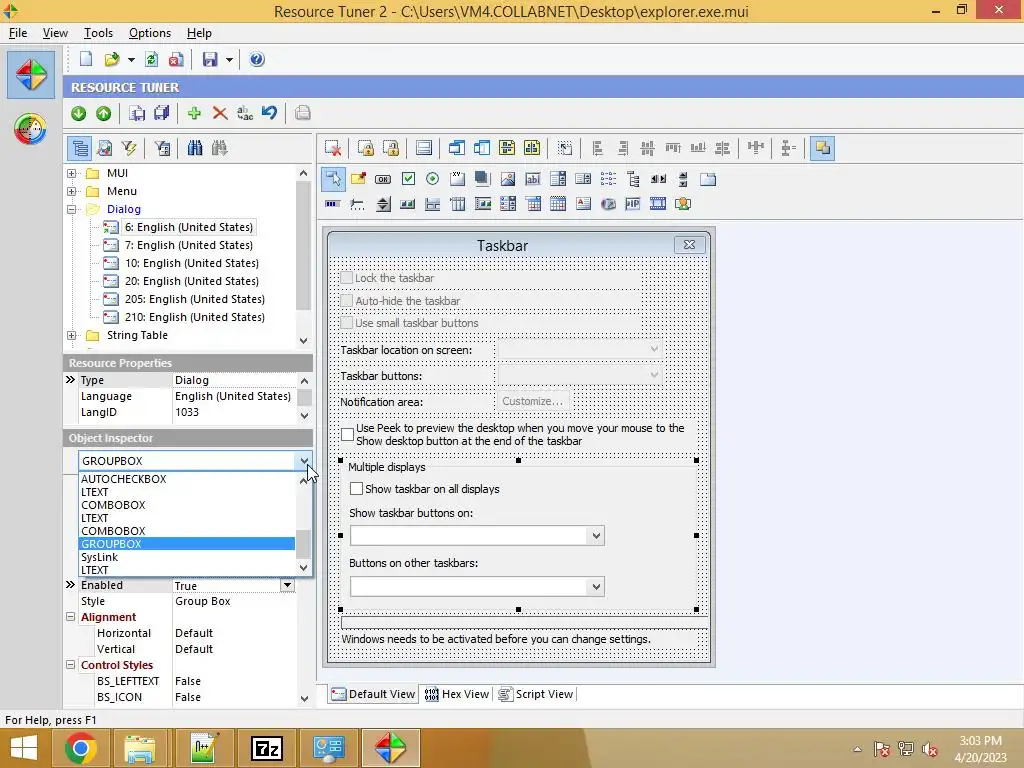Select dialog 10: English (United States)
The width and height of the screenshot is (1024, 768).
[x=191, y=263]
